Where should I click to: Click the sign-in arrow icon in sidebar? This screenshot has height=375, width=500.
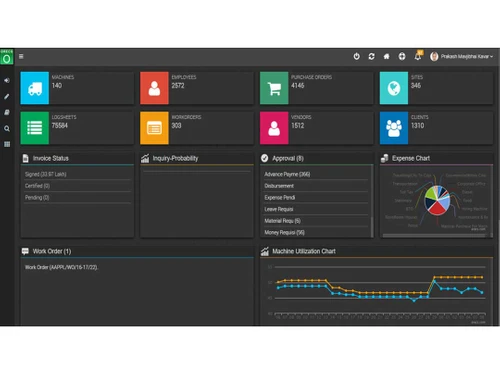pyautogui.click(x=7, y=80)
